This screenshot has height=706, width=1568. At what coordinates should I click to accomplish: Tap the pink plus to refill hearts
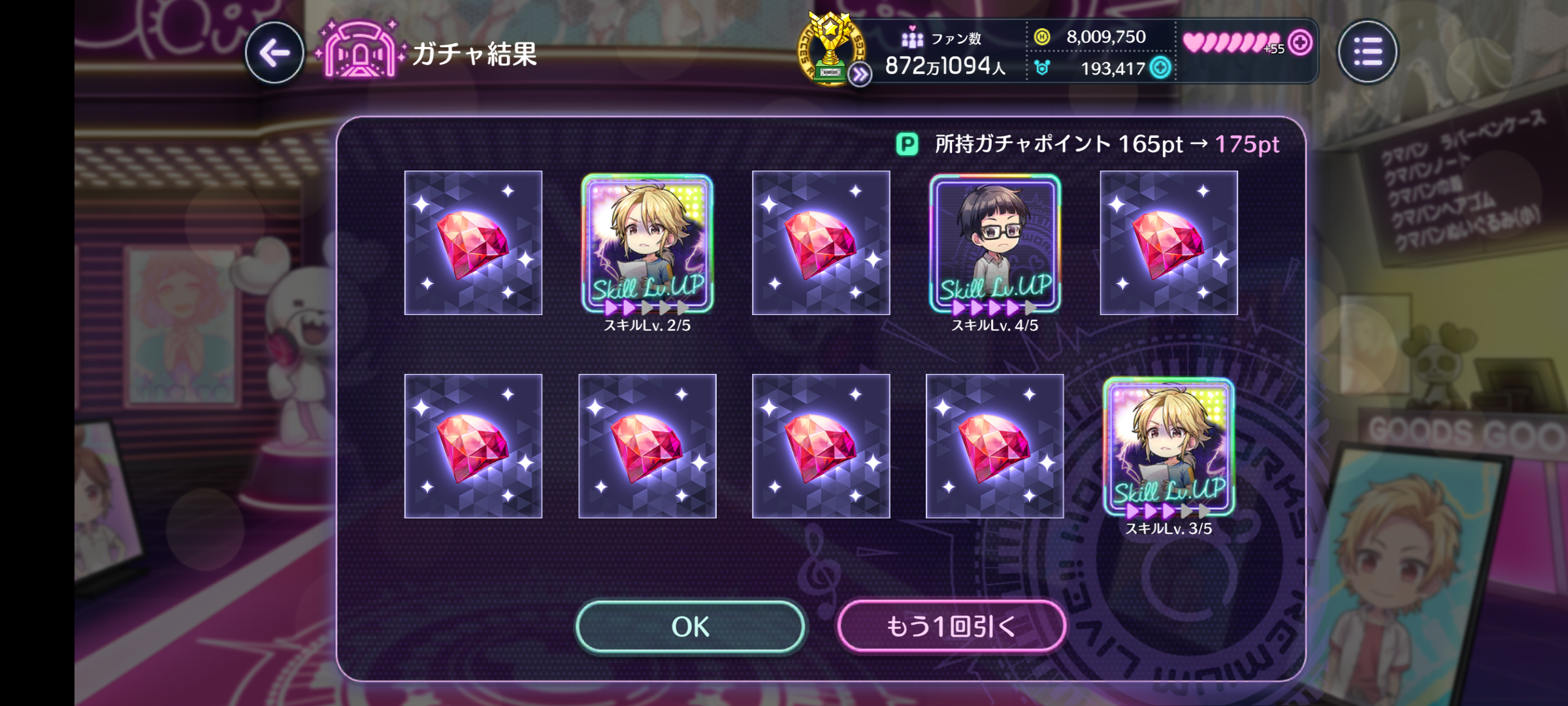[x=1300, y=43]
